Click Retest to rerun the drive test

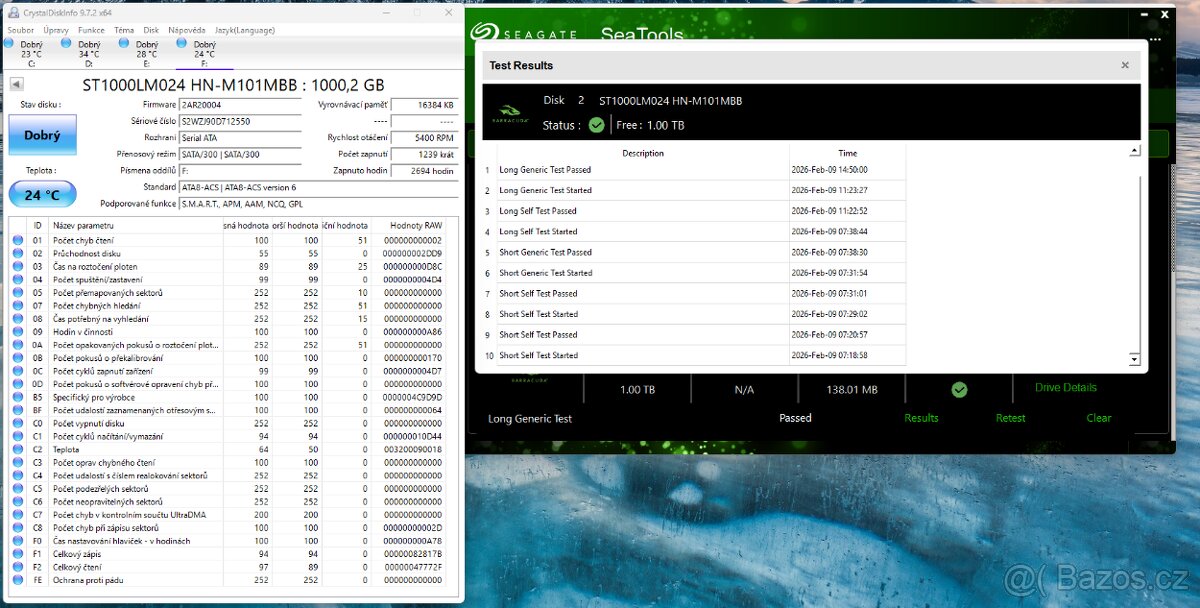(x=1010, y=418)
